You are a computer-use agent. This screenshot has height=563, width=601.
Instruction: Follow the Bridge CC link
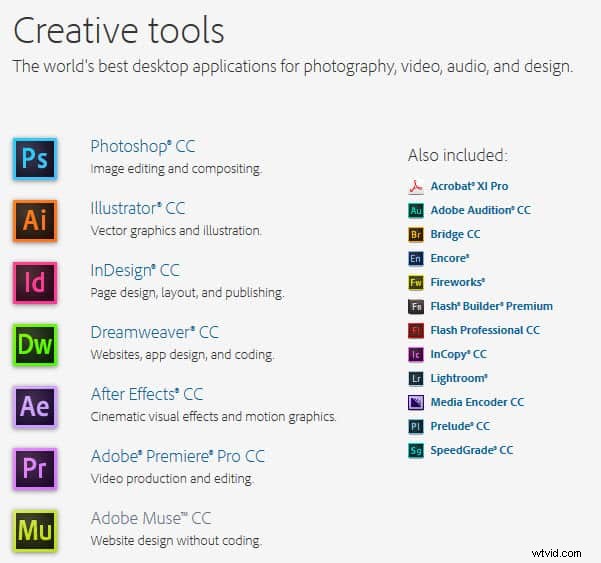coord(455,235)
